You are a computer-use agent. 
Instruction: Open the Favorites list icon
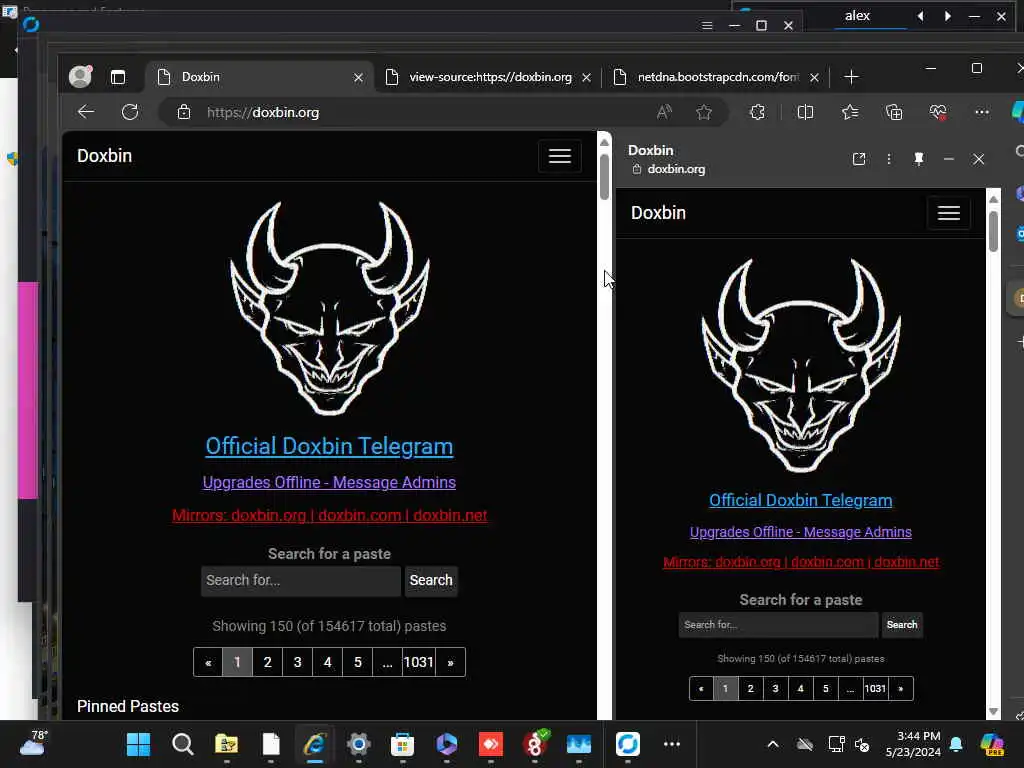click(x=850, y=112)
